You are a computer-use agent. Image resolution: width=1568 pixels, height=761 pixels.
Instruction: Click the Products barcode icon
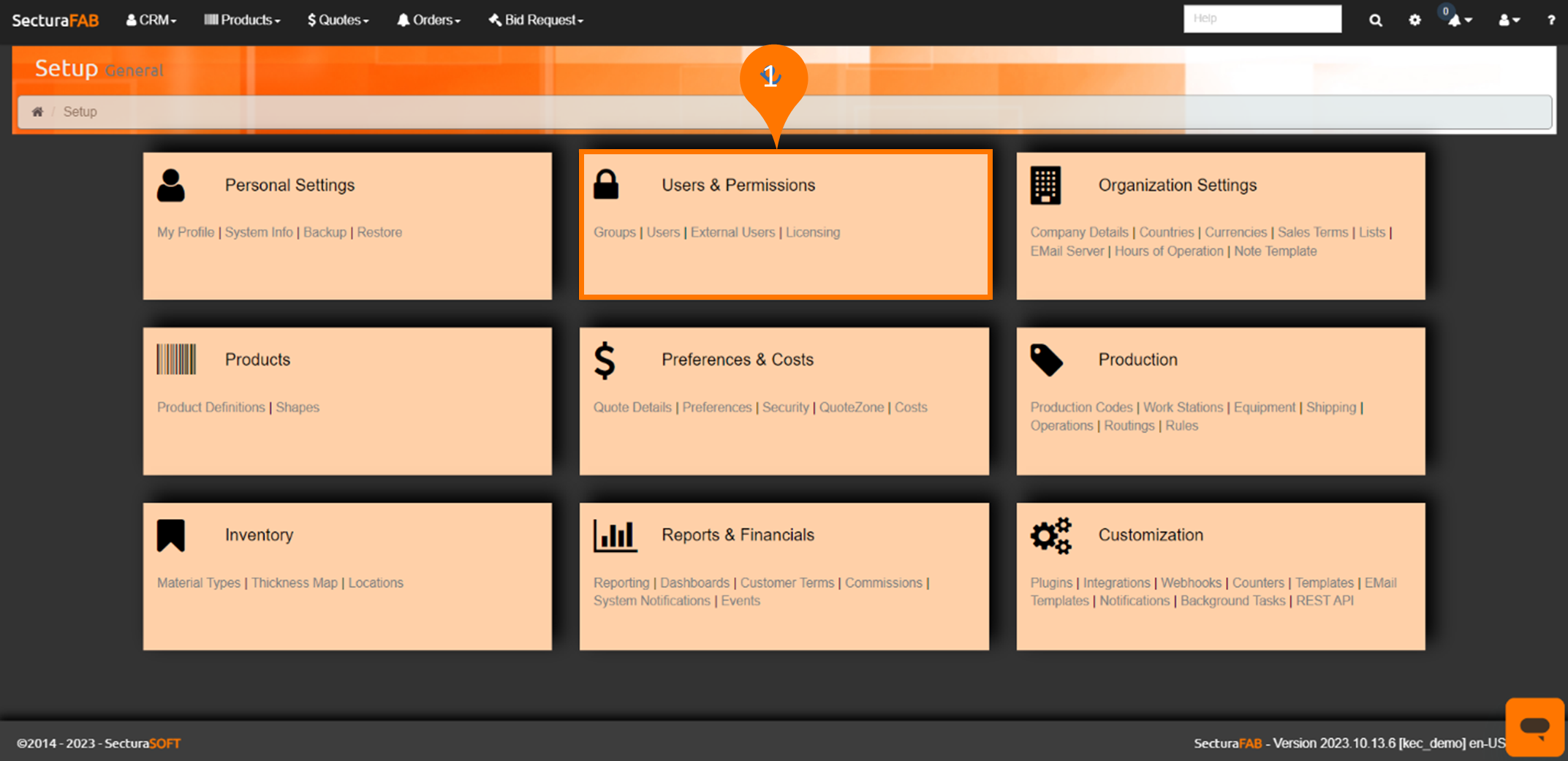[x=176, y=359]
